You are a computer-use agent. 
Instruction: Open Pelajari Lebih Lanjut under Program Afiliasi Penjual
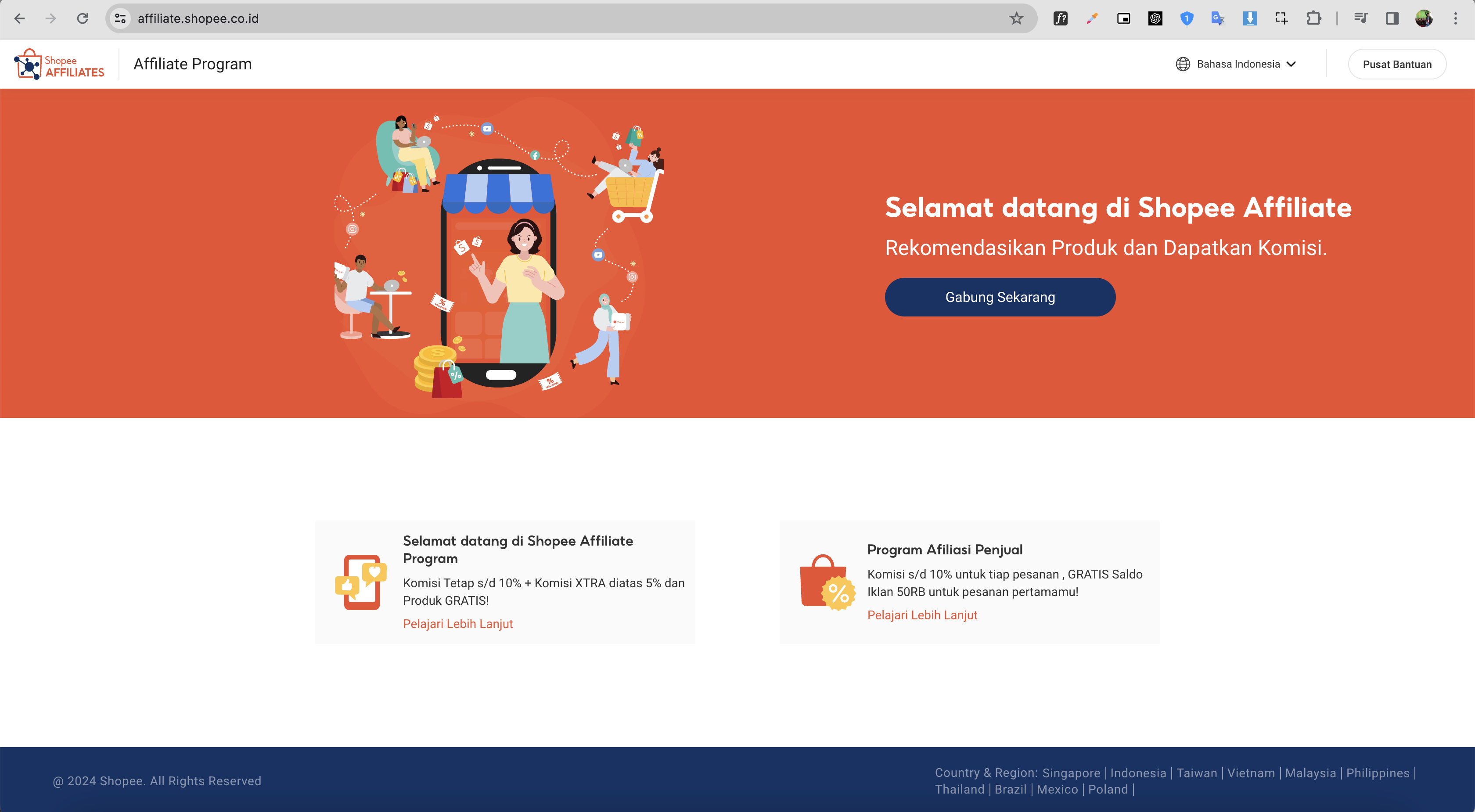coord(922,615)
